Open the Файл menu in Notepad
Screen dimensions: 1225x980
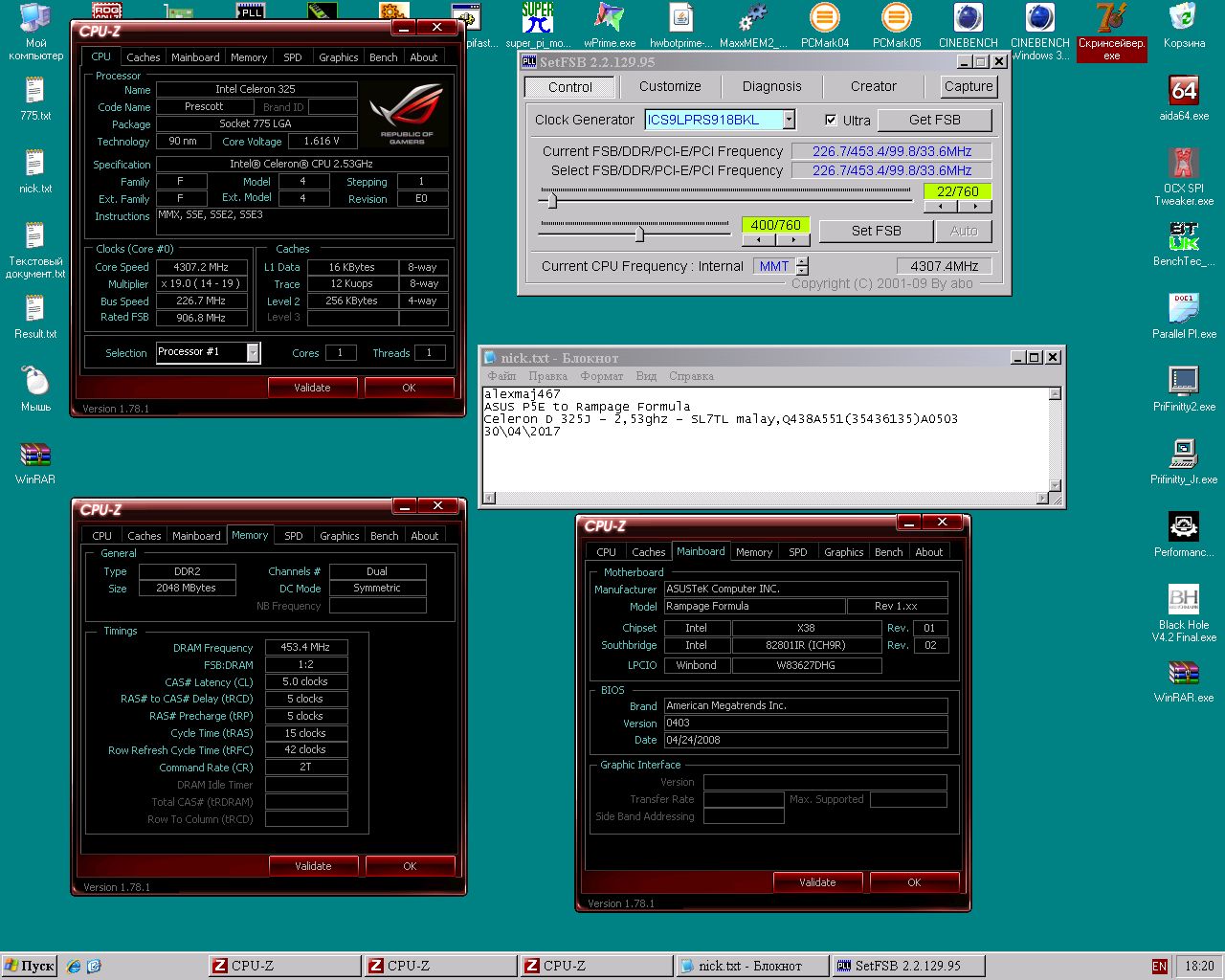tap(501, 376)
